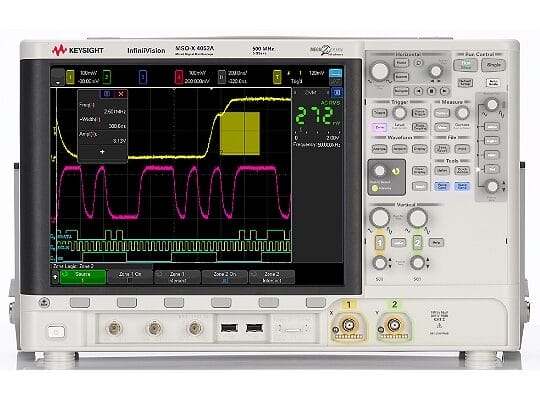Image resolution: width=540 pixels, height=402 pixels.
Task: Close the measurements popup with the X
Action: (121, 94)
